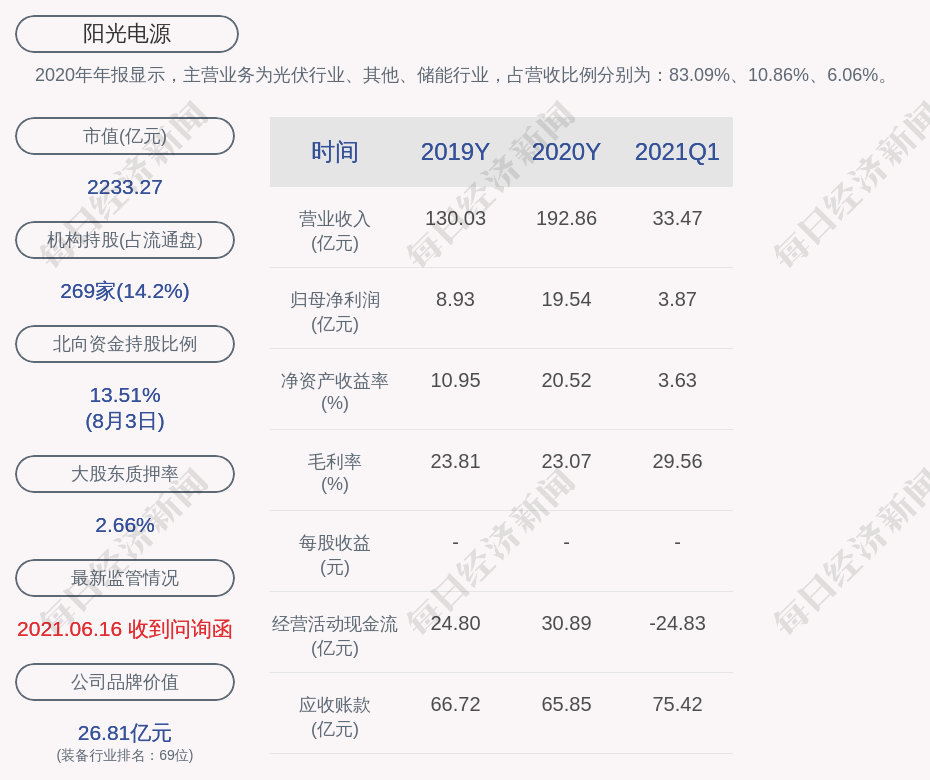Select the 192.86 revenue cell

coord(566,218)
